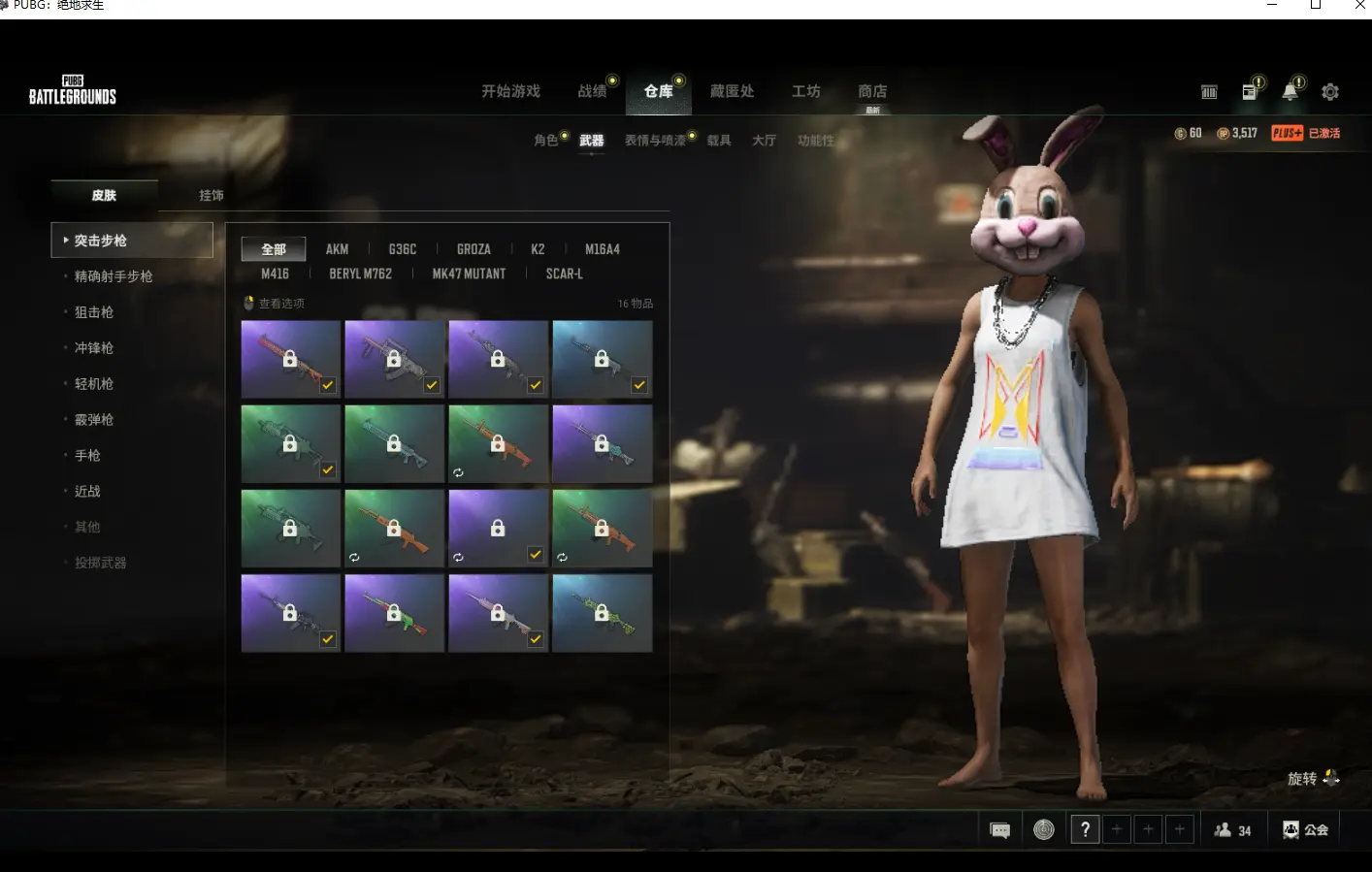This screenshot has height=872, width=1372.
Task: Toggle the checkmark on the first-row first skin
Action: [x=328, y=385]
